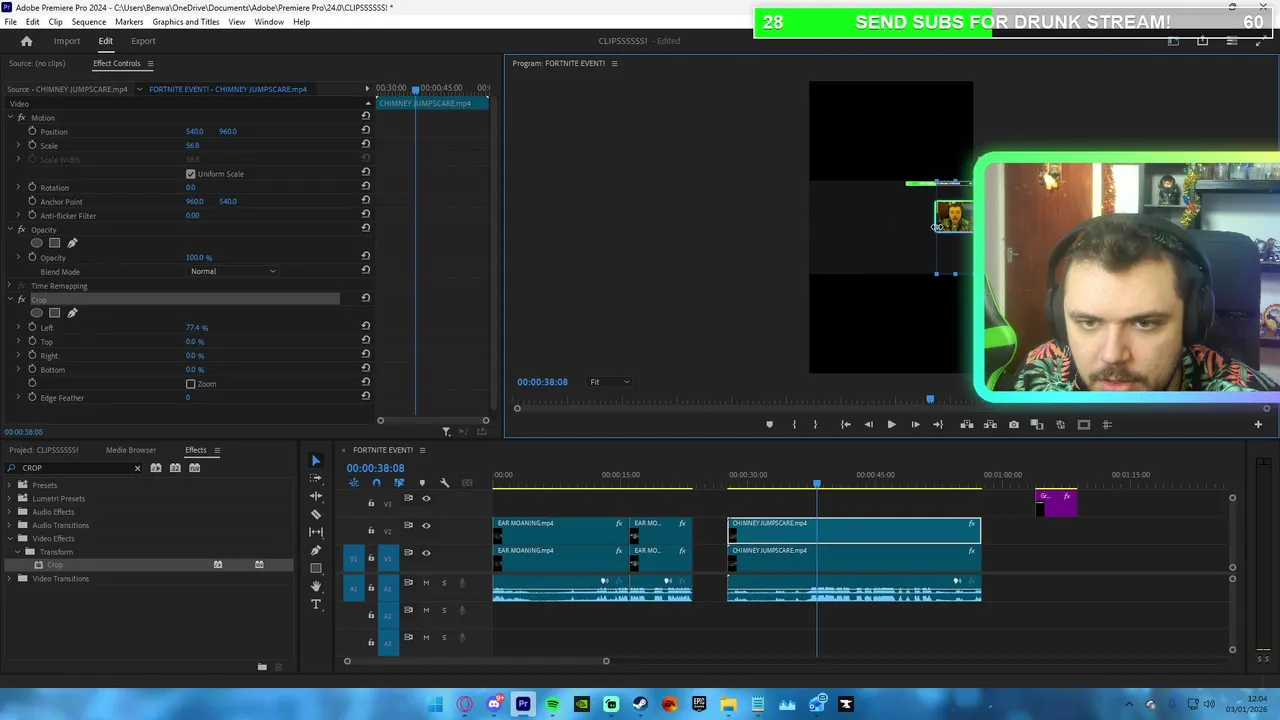The height and width of the screenshot is (720, 1280).
Task: Select the Pen tool in the tools panel
Action: (x=316, y=550)
